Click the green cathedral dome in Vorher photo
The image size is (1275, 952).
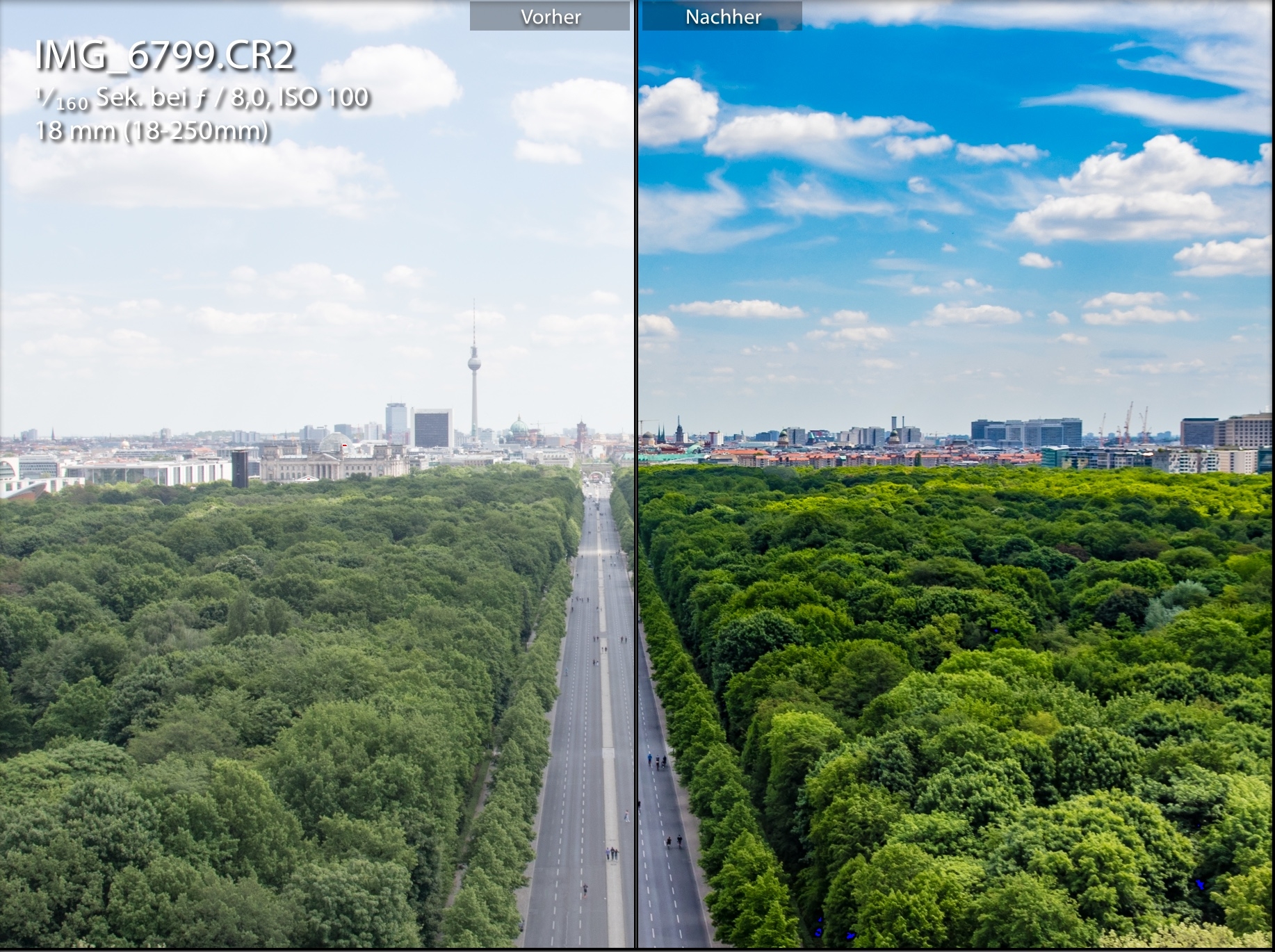click(519, 427)
